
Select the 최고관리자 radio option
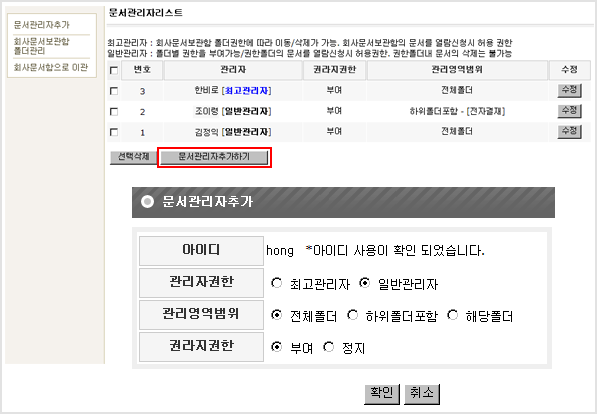coord(276,283)
